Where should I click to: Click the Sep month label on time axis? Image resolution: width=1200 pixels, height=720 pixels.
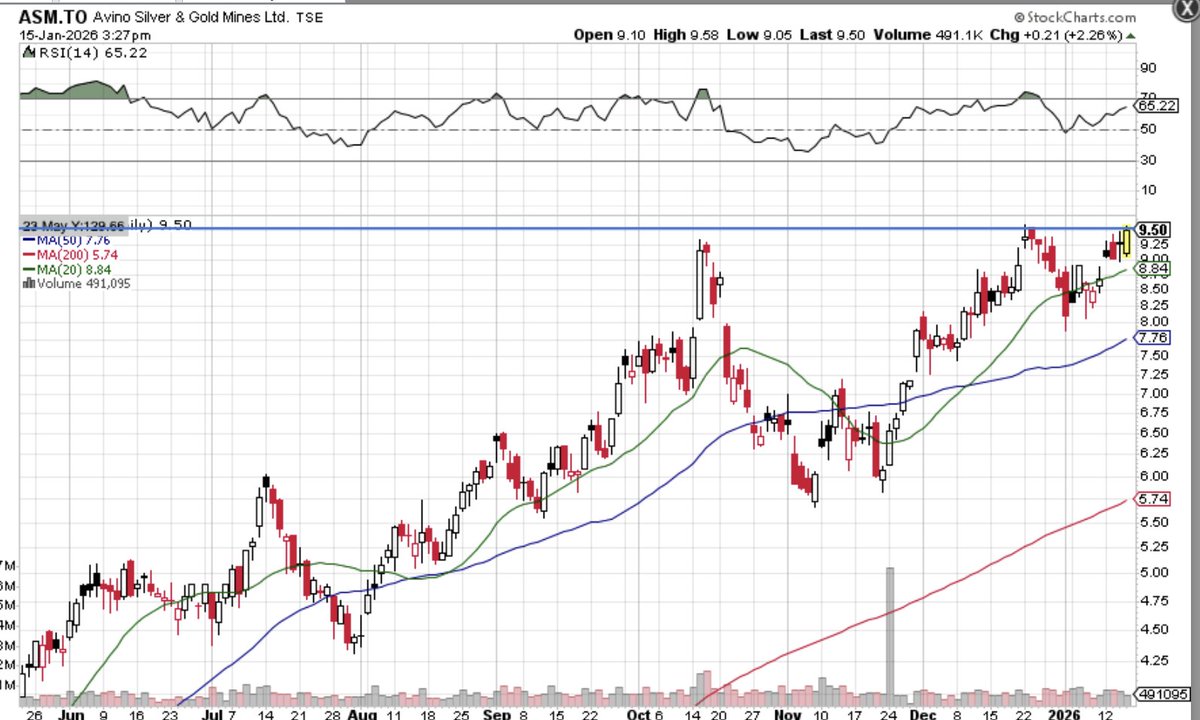click(x=498, y=714)
